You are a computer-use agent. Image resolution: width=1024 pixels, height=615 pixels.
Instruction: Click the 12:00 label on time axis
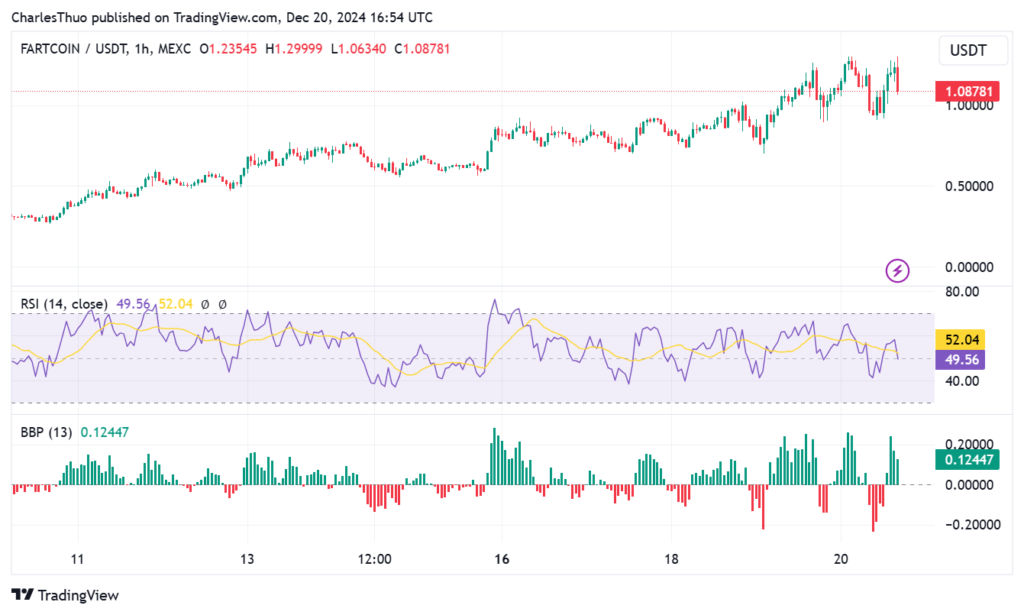coord(375,559)
